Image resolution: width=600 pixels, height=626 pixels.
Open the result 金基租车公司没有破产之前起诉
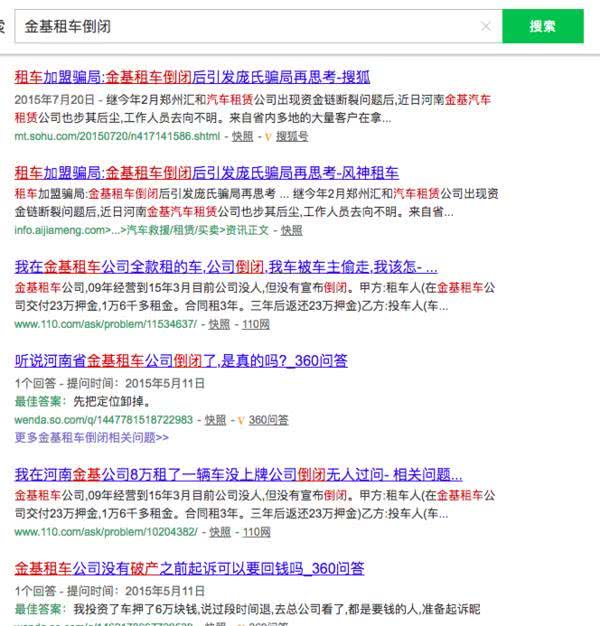(x=189, y=569)
